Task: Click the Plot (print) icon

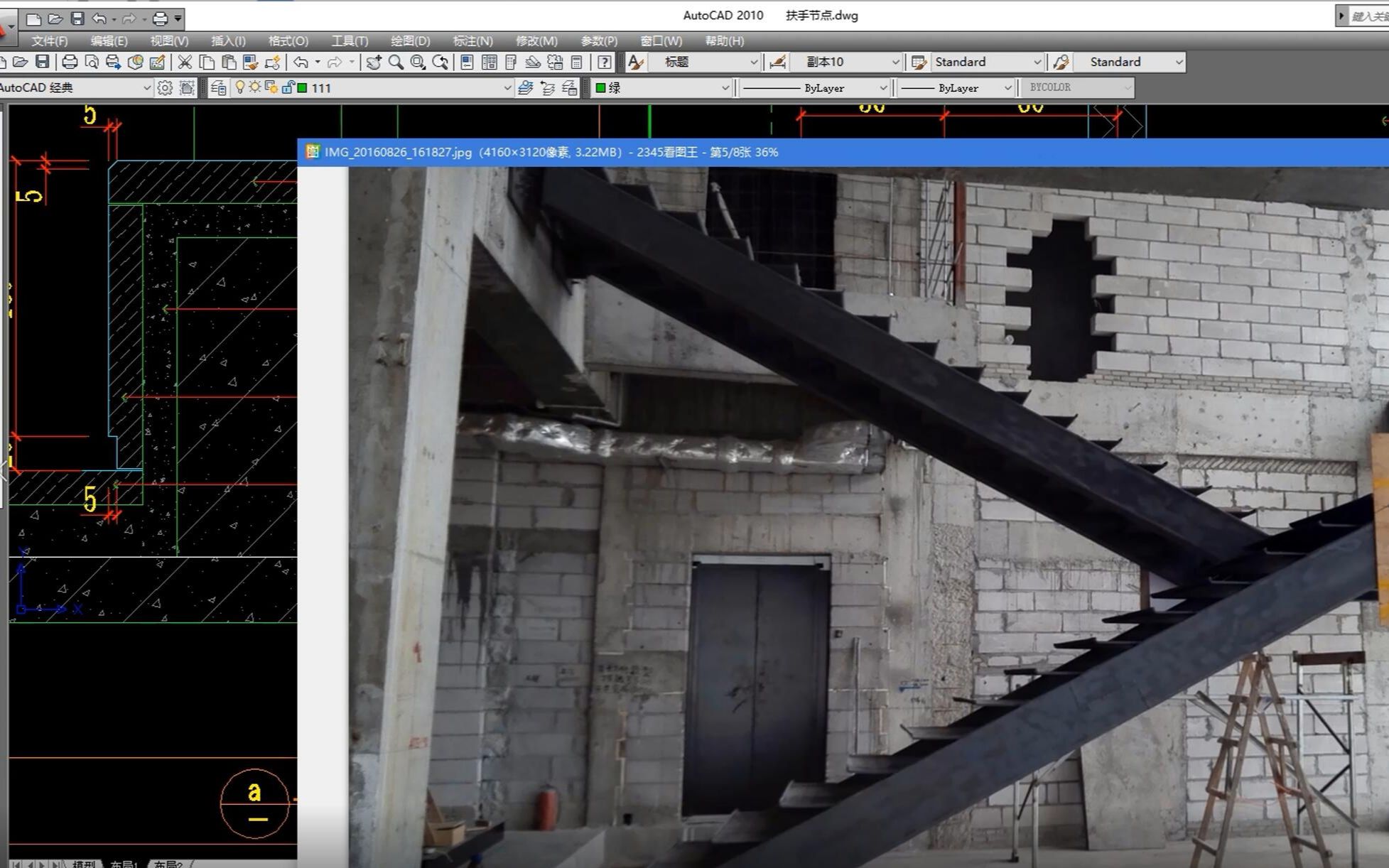Action: coord(70,63)
